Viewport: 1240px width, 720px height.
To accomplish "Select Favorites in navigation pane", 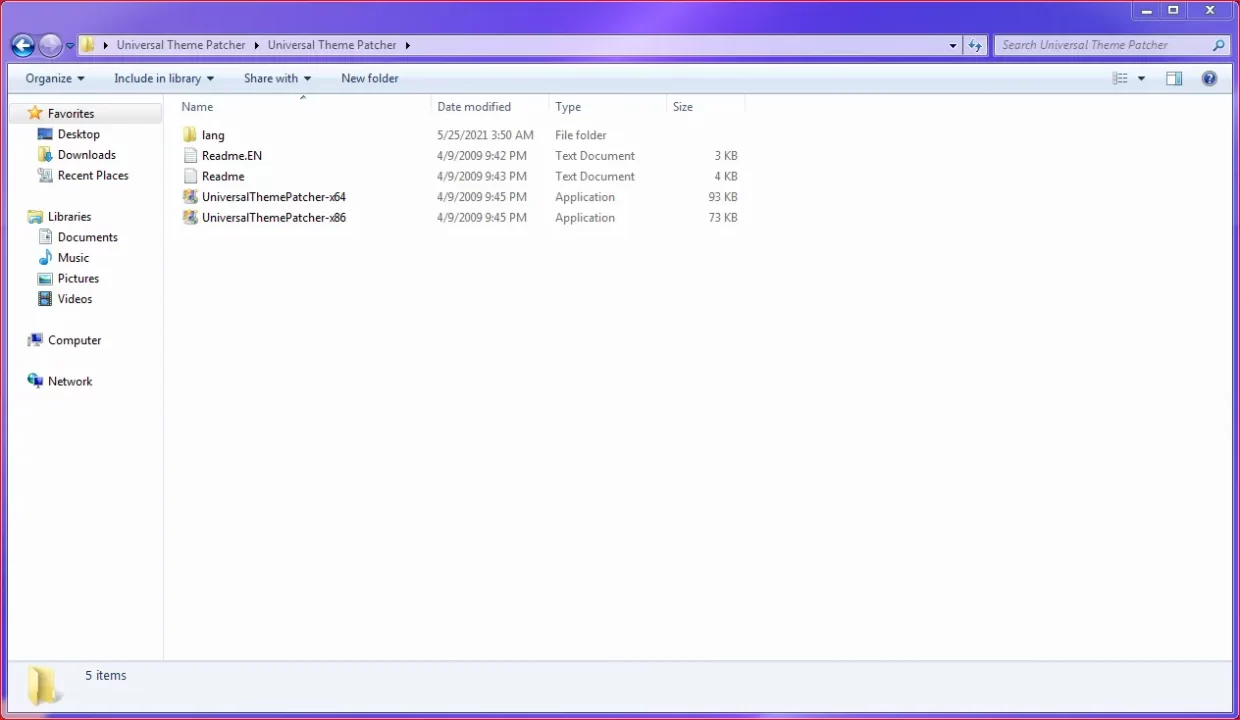I will pos(71,114).
